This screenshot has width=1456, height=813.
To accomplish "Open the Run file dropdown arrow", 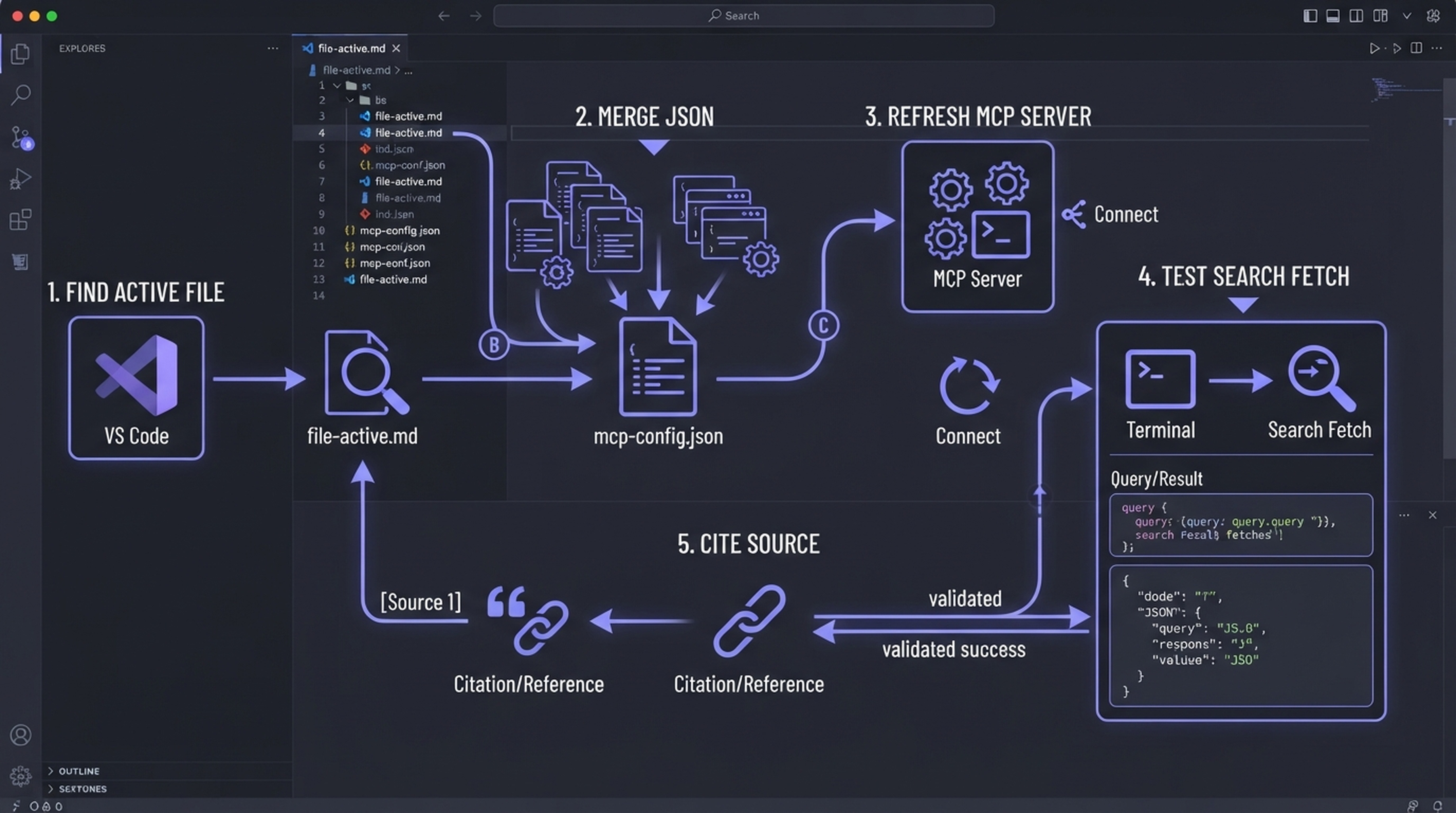I will (1385, 48).
